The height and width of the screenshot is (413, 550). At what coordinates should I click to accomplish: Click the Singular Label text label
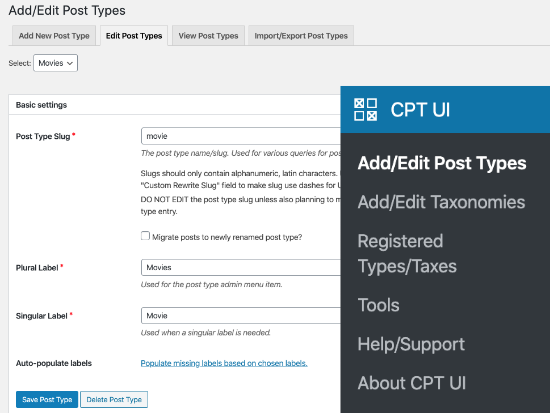click(41, 316)
